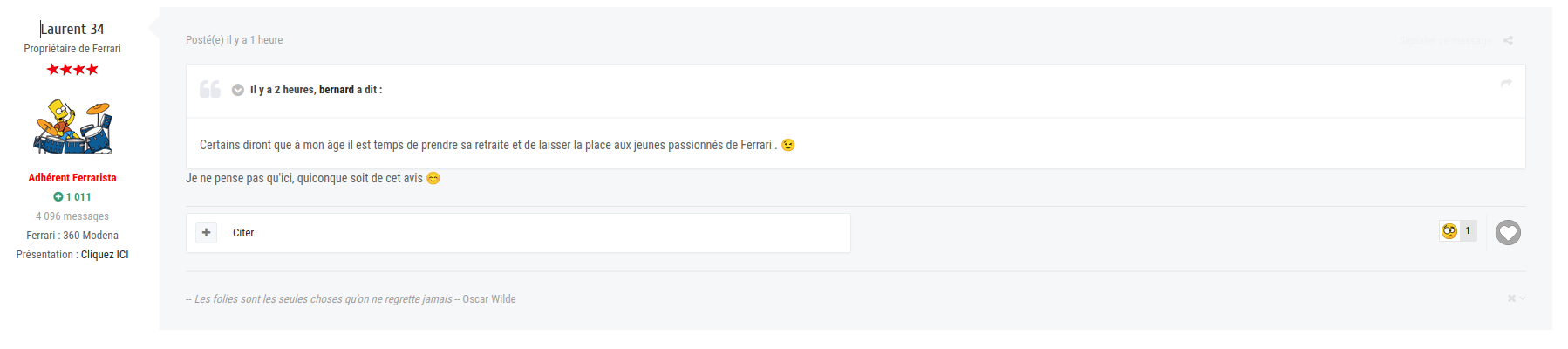Open signature options dropdown arrow
The width and height of the screenshot is (1568, 349).
coord(1523,298)
